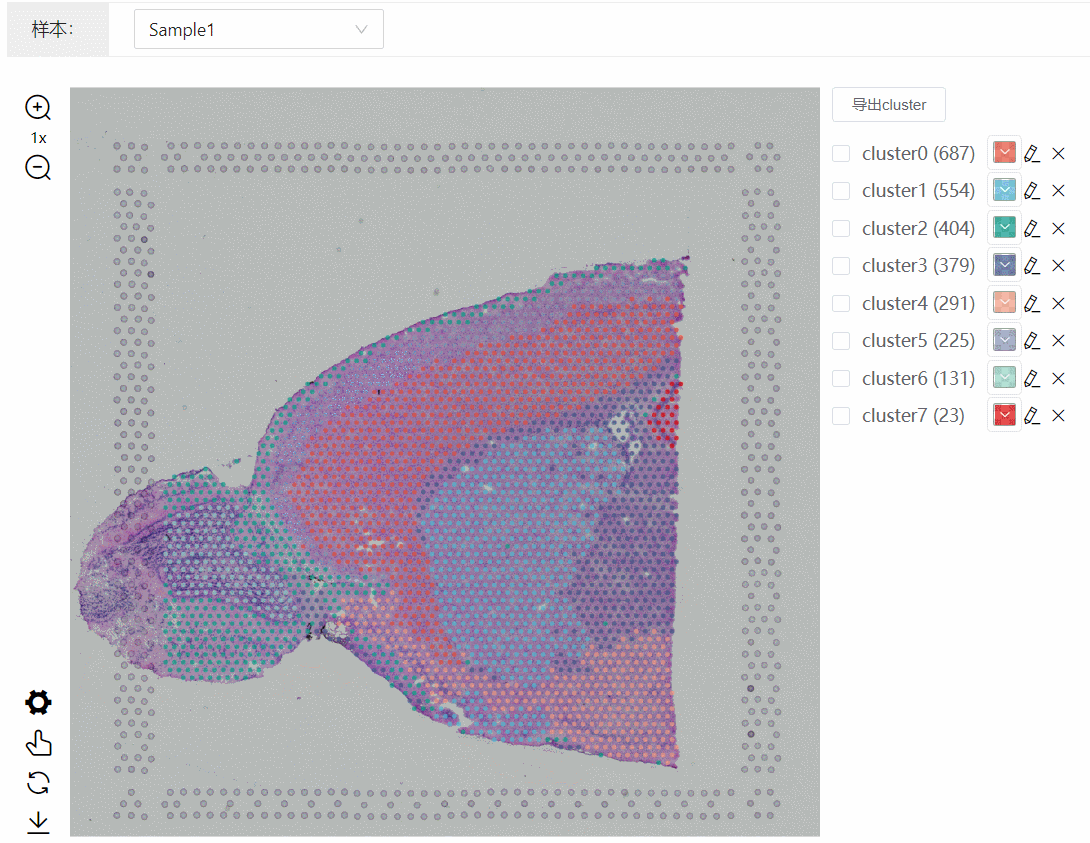Image resolution: width=1090 pixels, height=843 pixels.
Task: Select the hand pointer tool icon
Action: pyautogui.click(x=38, y=743)
